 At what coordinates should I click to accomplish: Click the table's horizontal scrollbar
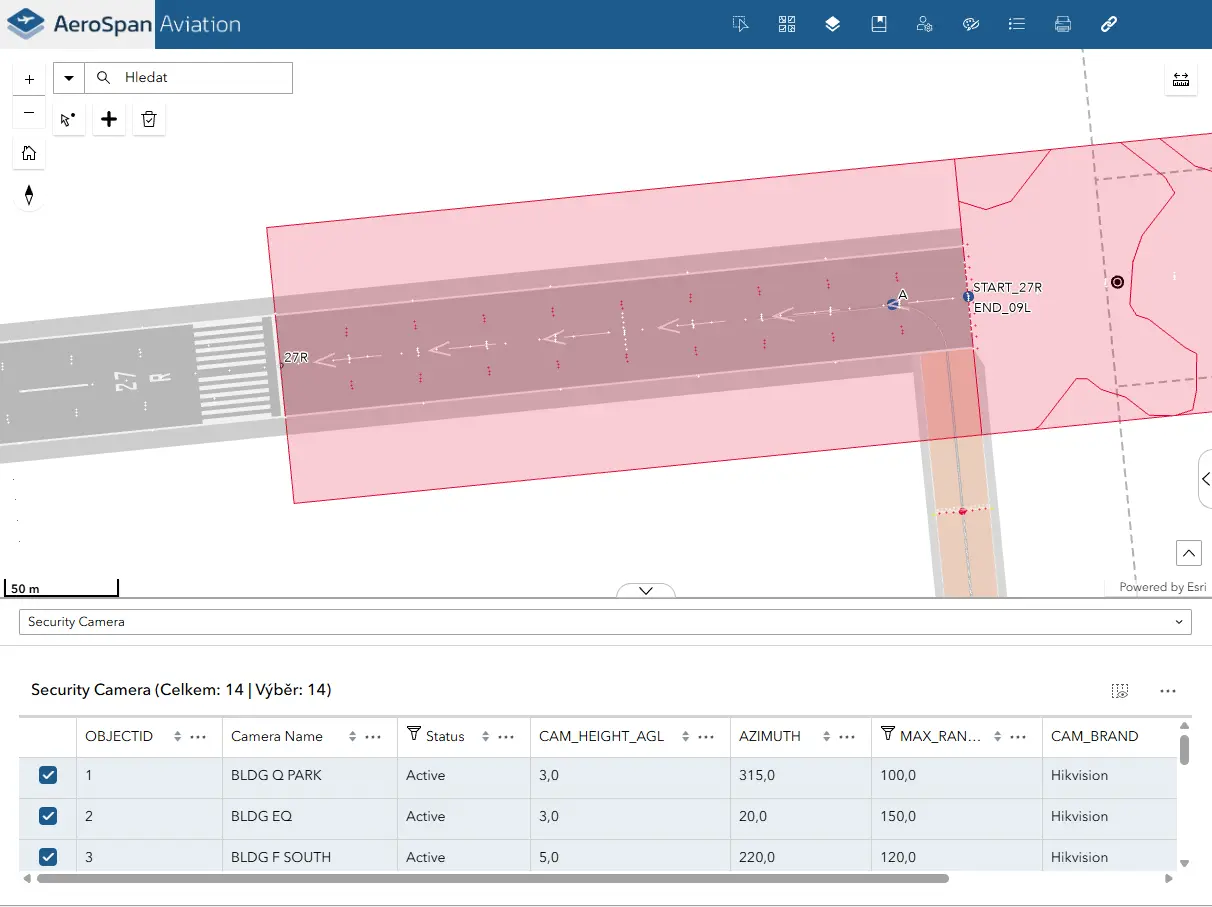[493, 879]
